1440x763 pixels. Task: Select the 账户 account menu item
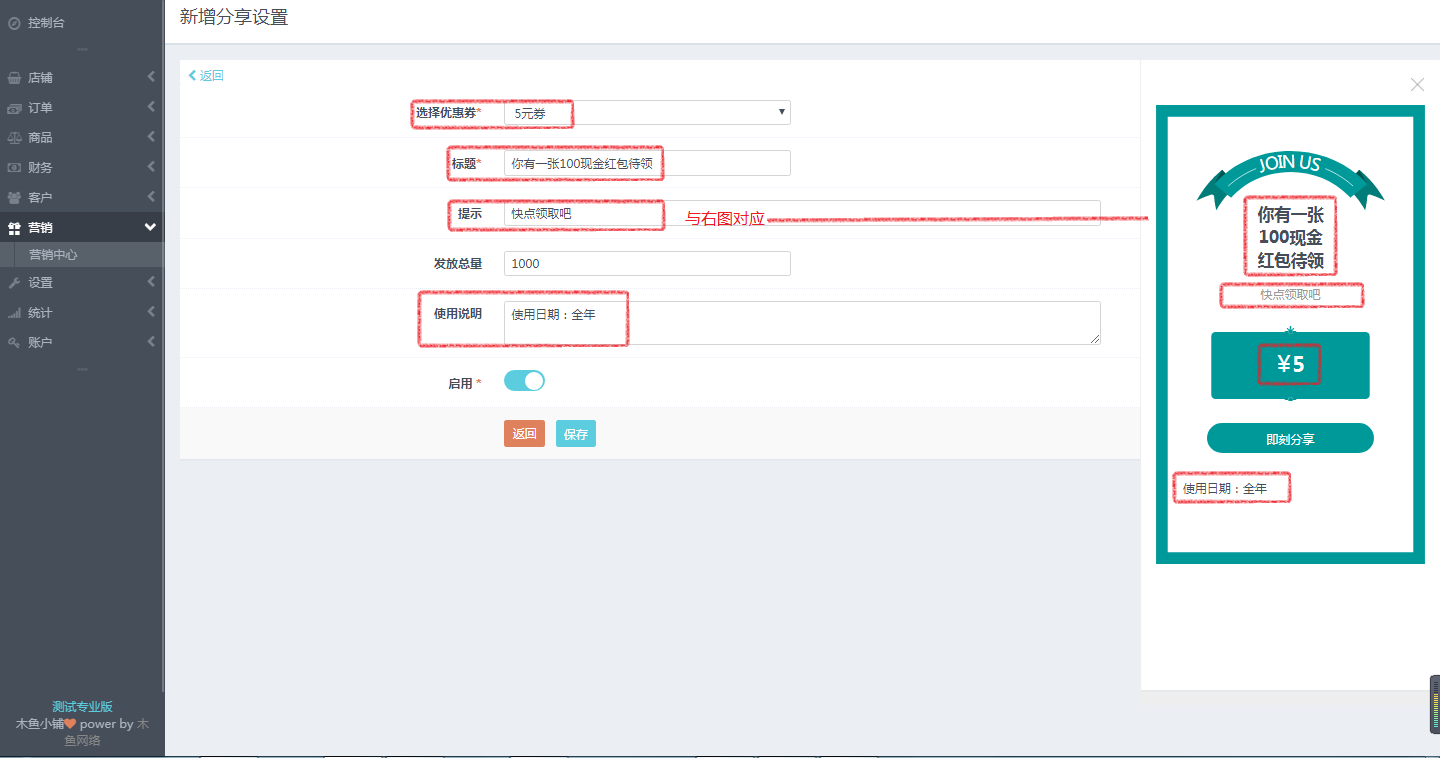[x=40, y=342]
